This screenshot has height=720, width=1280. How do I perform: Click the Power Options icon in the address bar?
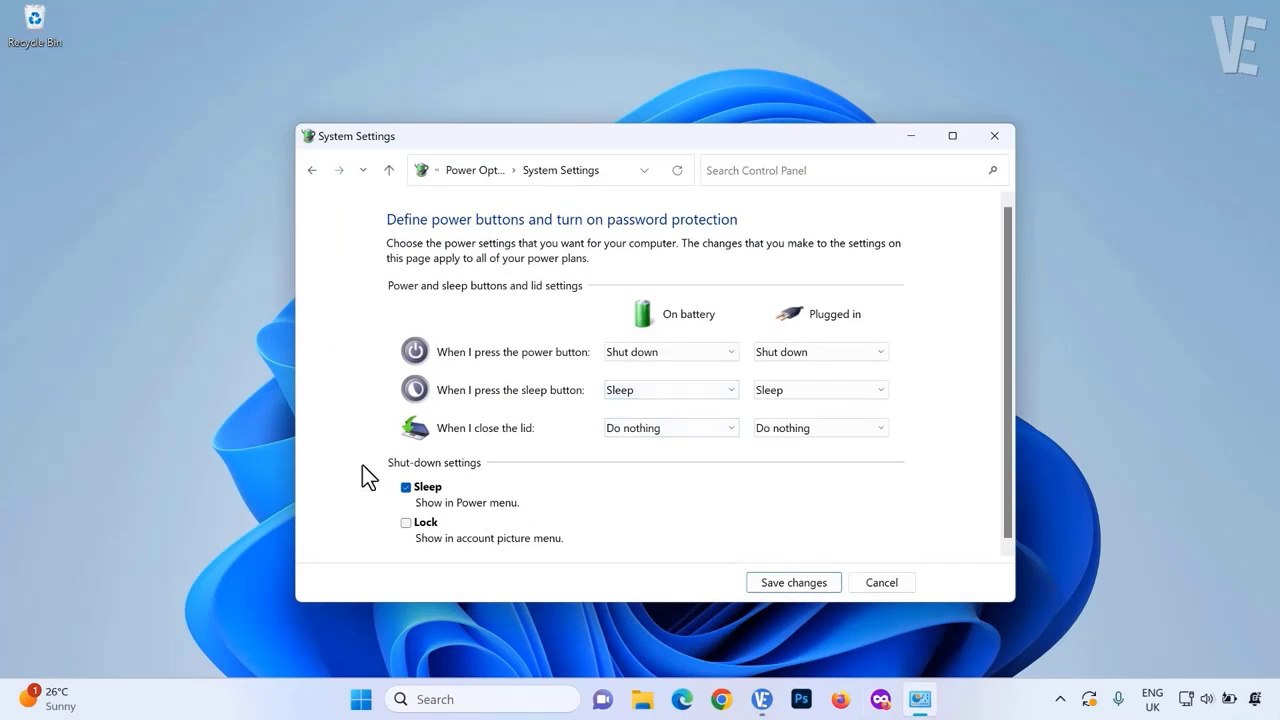point(422,170)
